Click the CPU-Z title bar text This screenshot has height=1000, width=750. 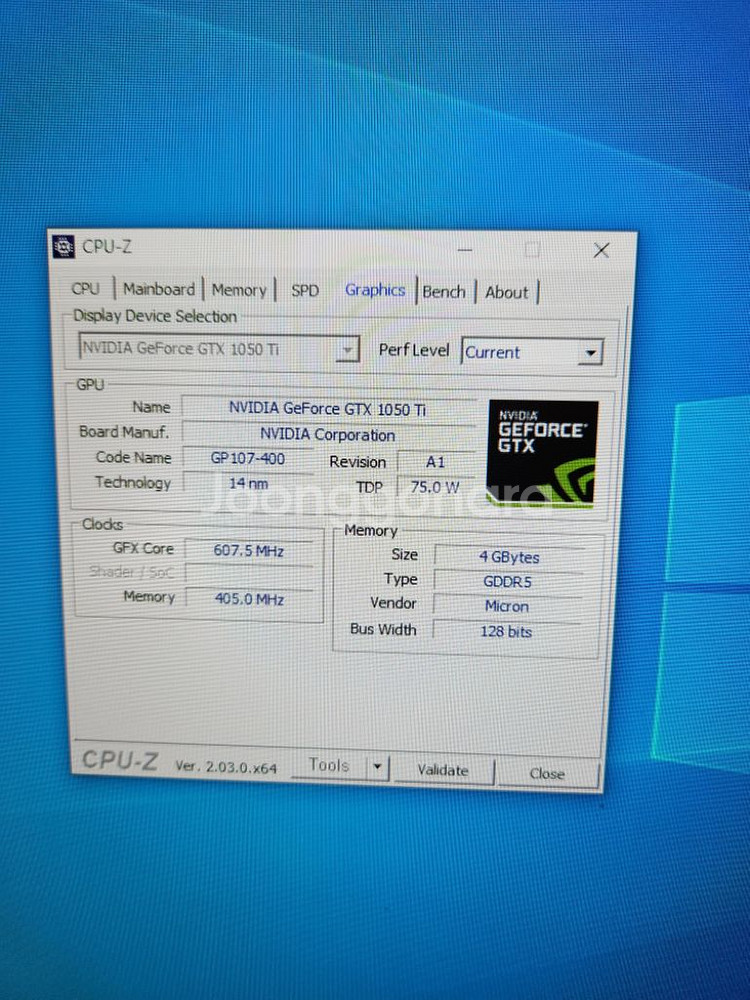pyautogui.click(x=107, y=246)
